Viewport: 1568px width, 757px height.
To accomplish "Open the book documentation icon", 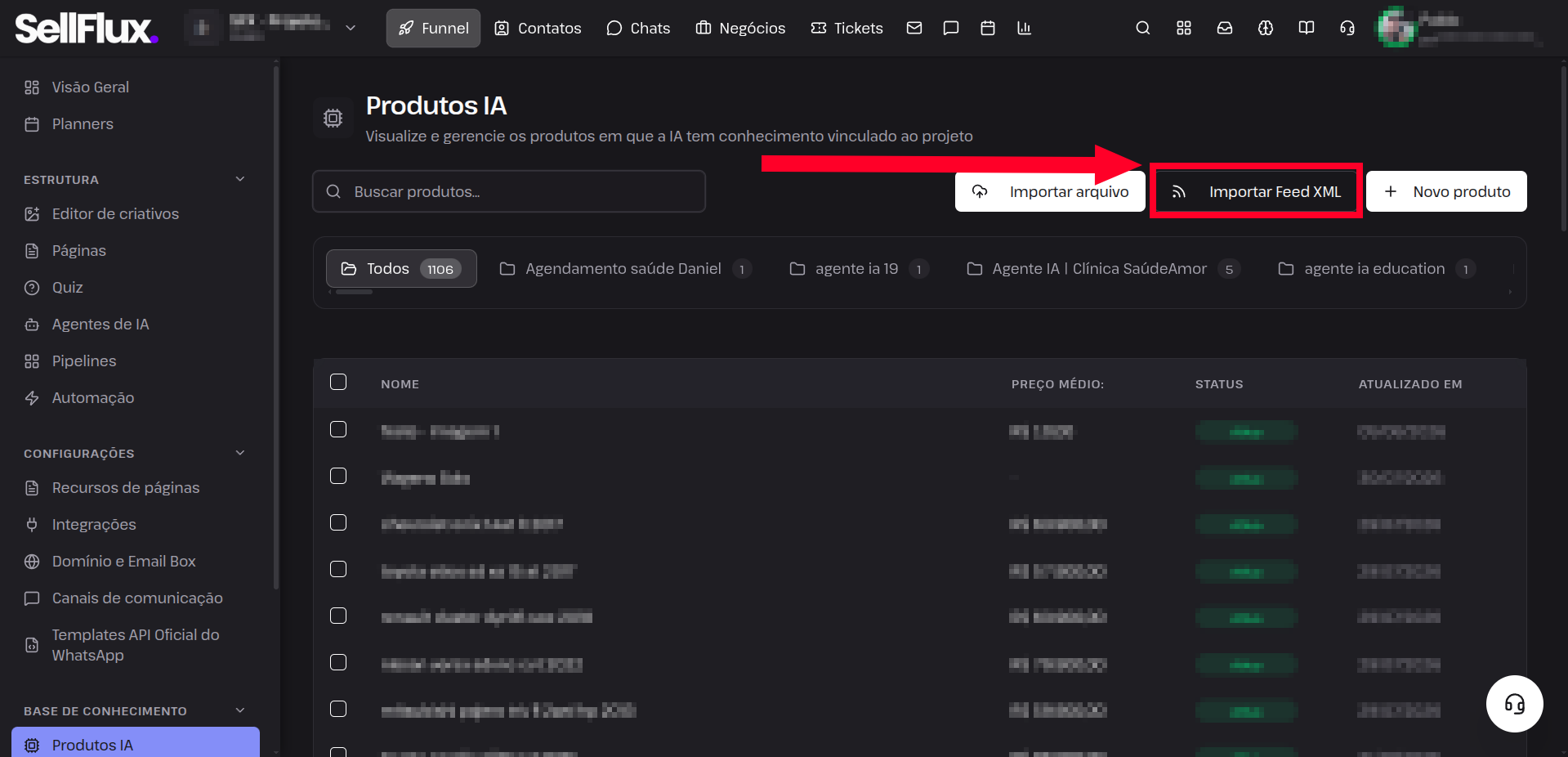I will pyautogui.click(x=1307, y=28).
